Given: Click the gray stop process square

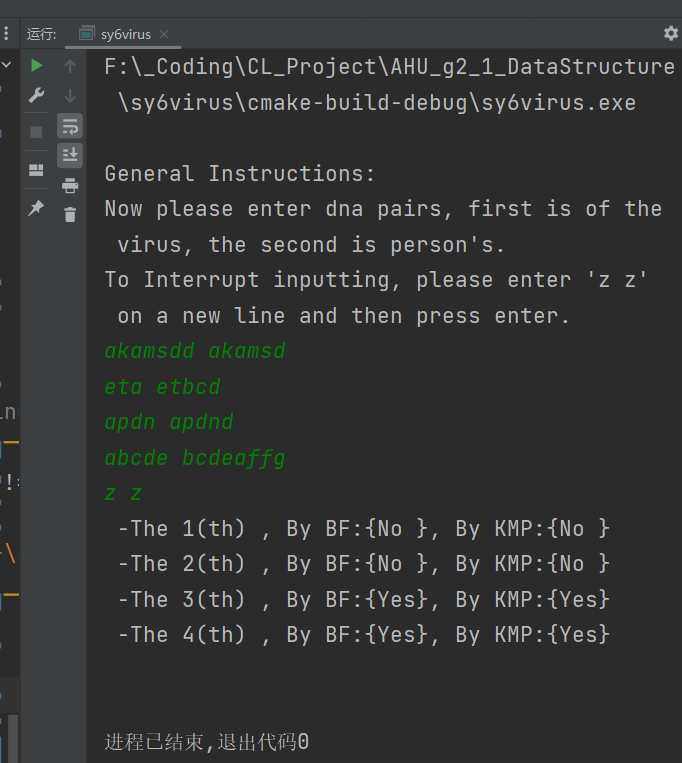Looking at the screenshot, I should [x=36, y=131].
